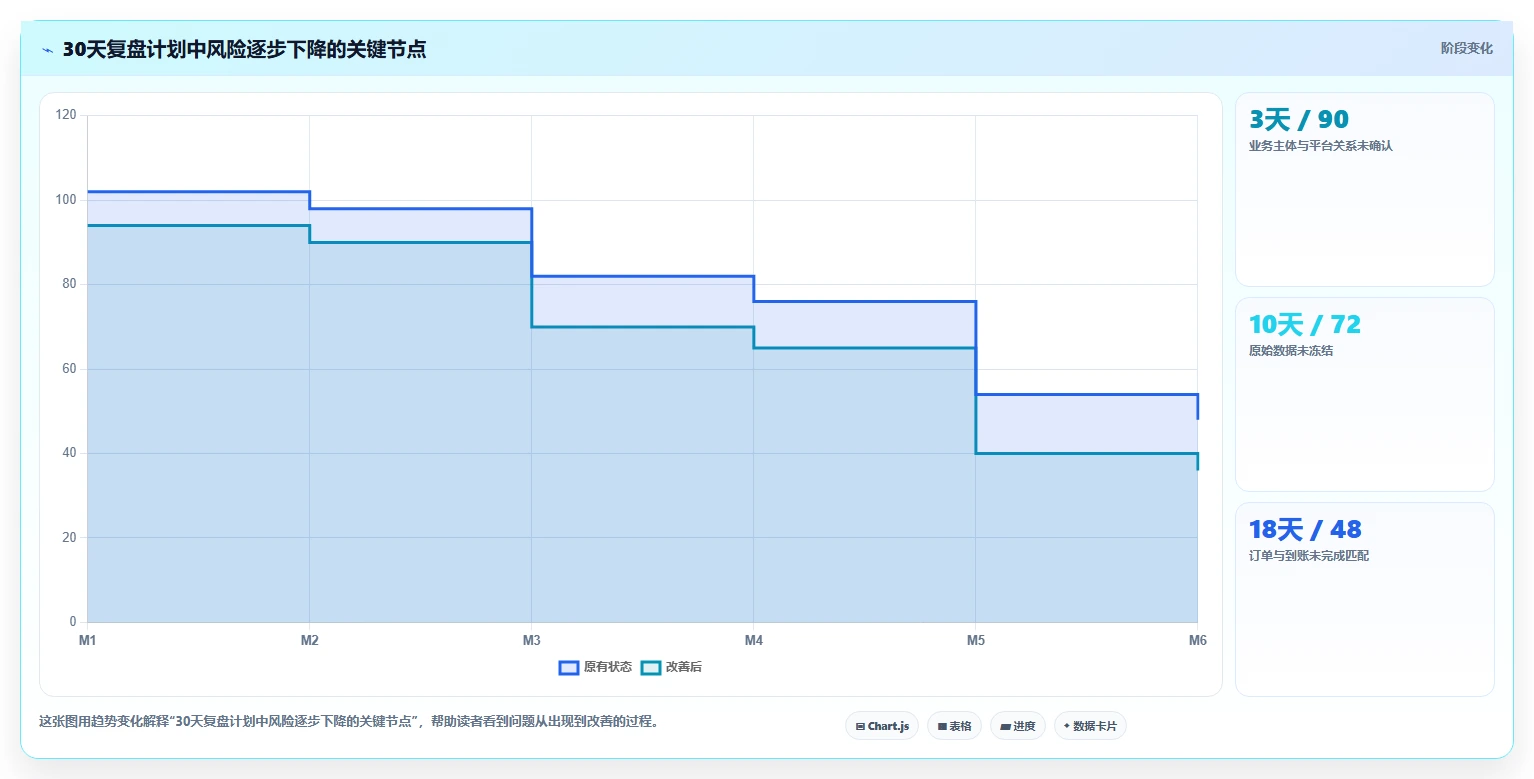Click the 进度 tag chip
Screen dimensions: 1534x779
click(1018, 726)
